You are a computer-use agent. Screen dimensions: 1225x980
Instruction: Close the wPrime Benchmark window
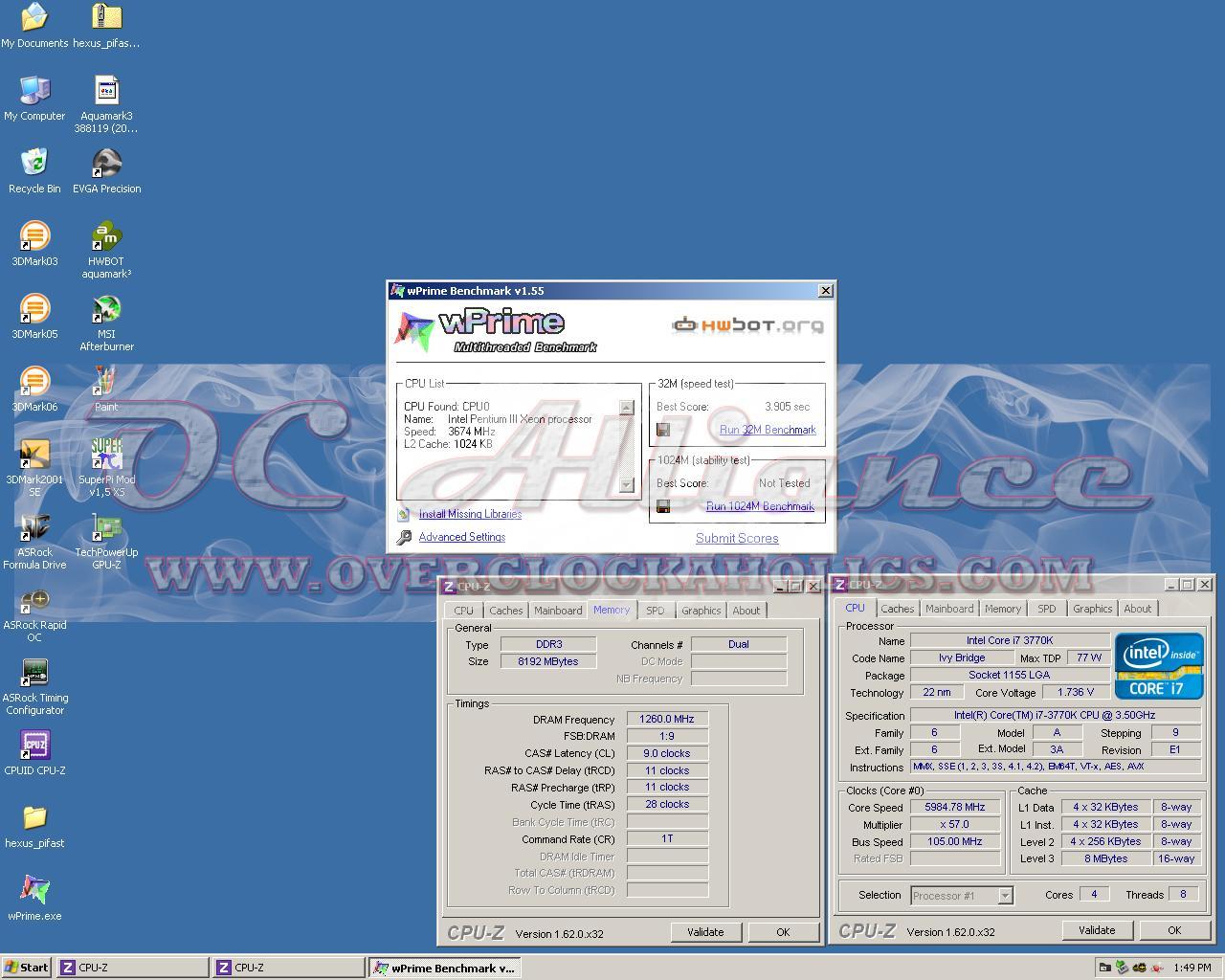[x=825, y=291]
